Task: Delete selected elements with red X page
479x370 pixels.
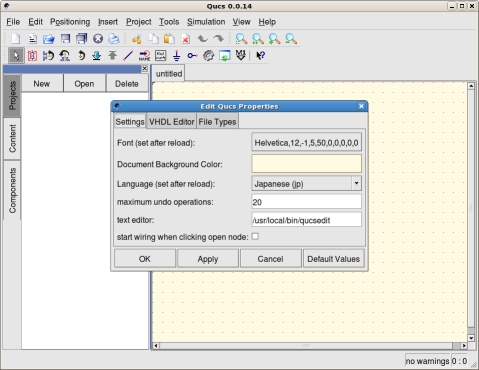Action: [186, 39]
